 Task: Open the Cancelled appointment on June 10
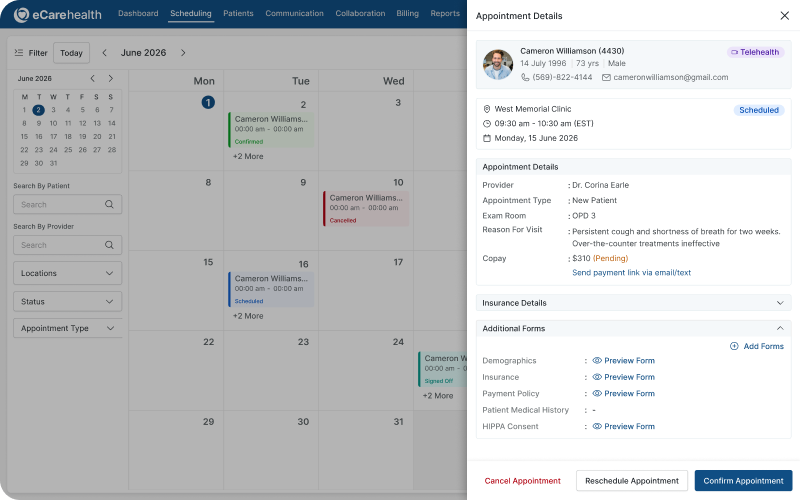366,208
